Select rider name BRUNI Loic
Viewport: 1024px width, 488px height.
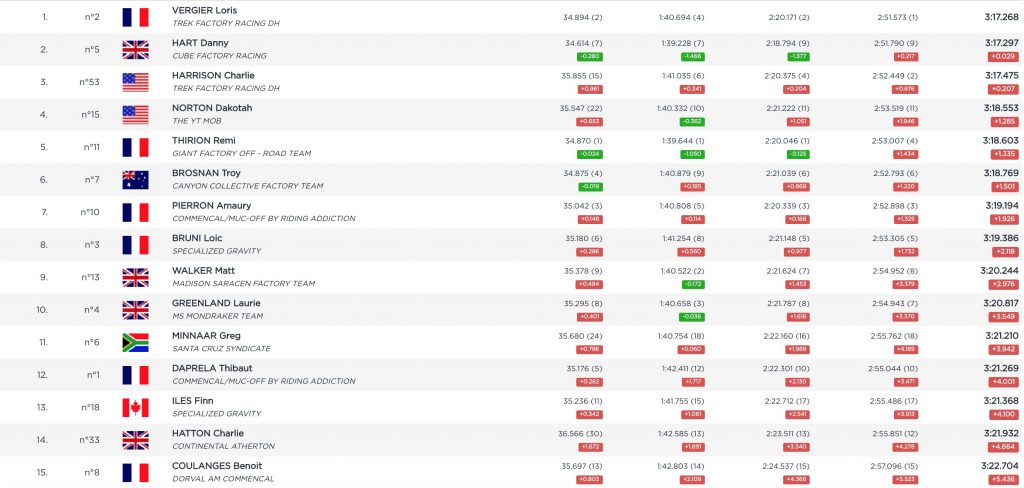[197, 238]
